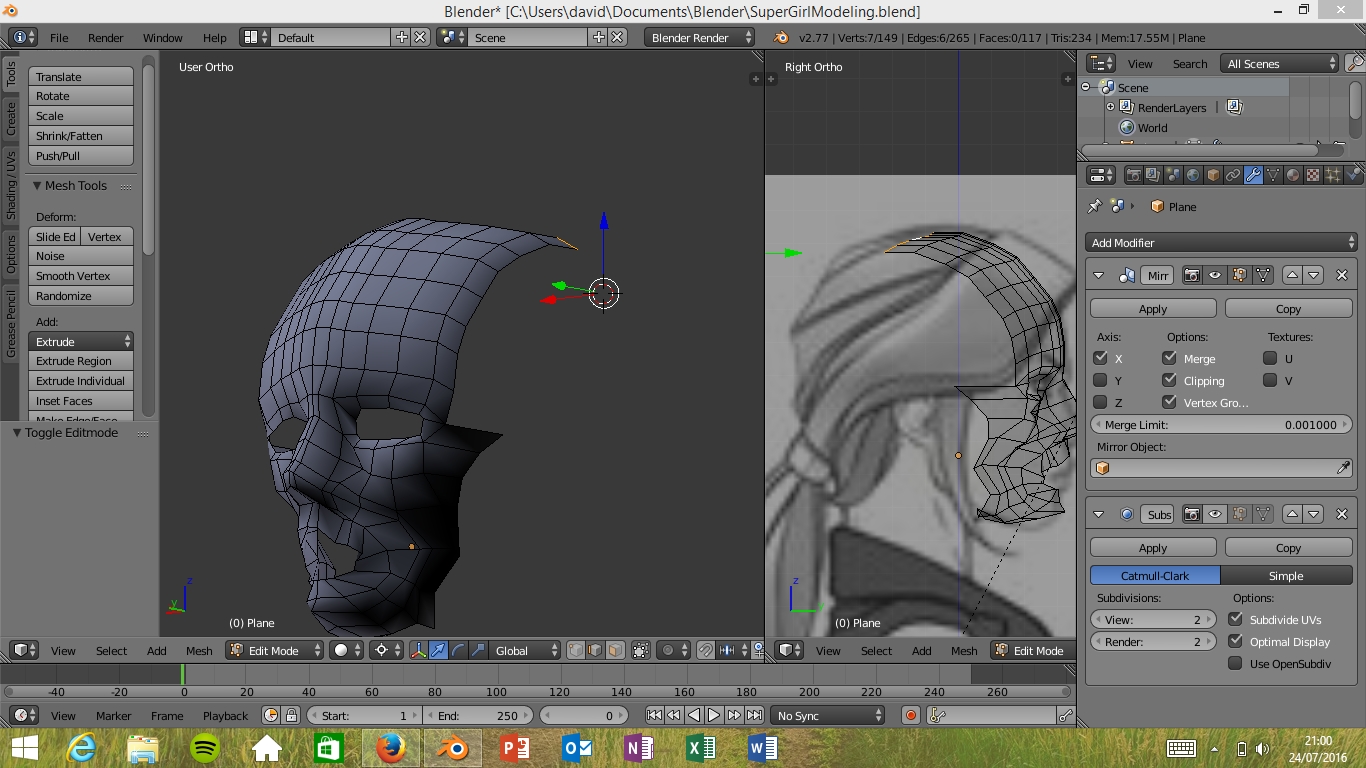This screenshot has width=1366, height=768.
Task: Click the Extrude Region button
Action: click(x=81, y=361)
